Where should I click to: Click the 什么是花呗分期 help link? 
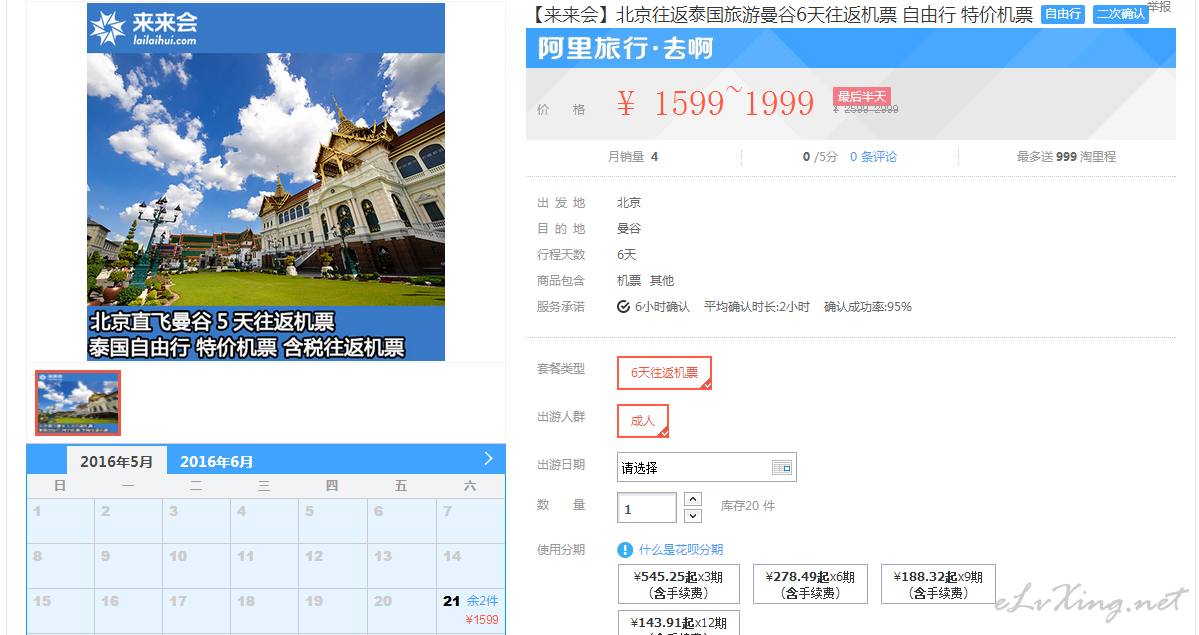pyautogui.click(x=681, y=549)
